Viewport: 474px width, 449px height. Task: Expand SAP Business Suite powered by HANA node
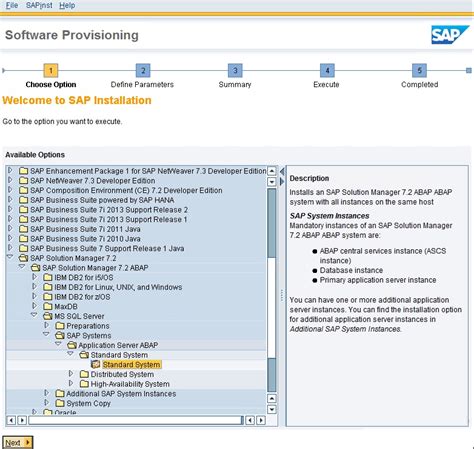[10, 199]
